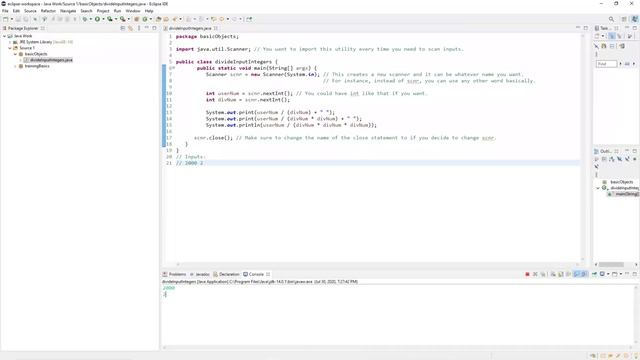The image size is (640, 360).
Task: Click the Task List new task icon
Action: pyautogui.click(x=597, y=36)
